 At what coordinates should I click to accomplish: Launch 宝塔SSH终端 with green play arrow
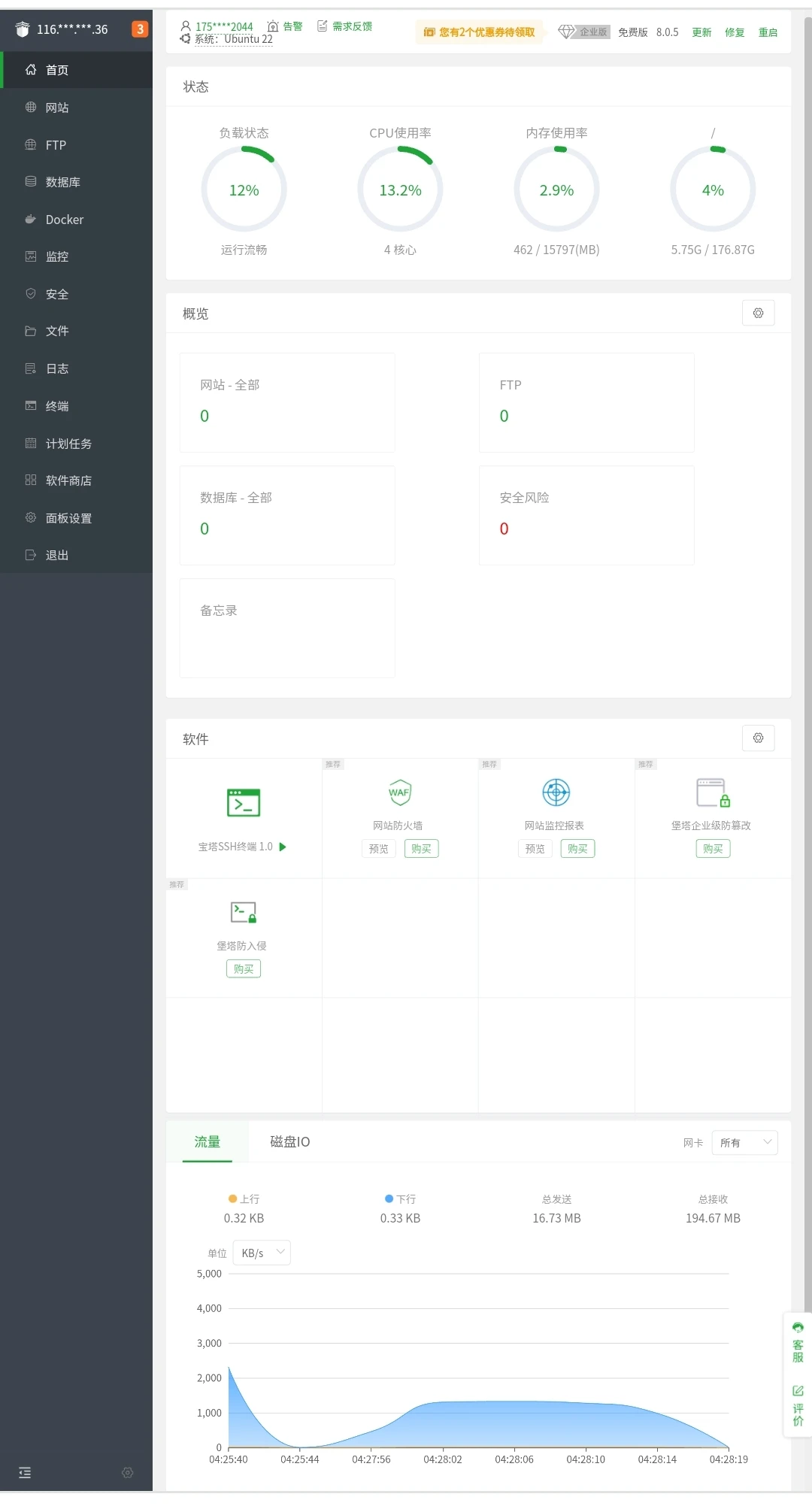click(283, 847)
